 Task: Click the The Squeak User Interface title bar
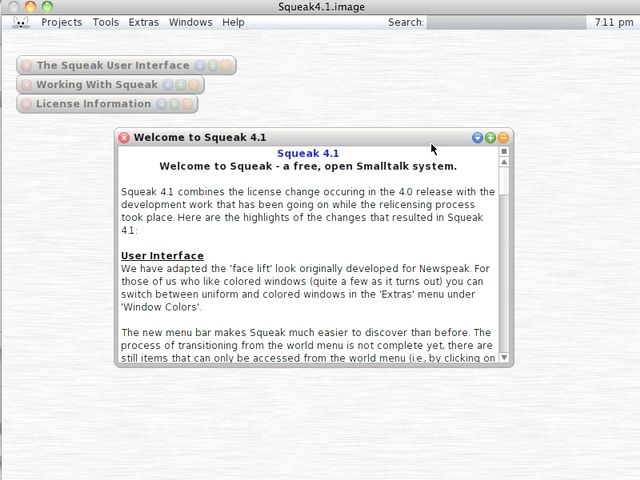(x=126, y=65)
